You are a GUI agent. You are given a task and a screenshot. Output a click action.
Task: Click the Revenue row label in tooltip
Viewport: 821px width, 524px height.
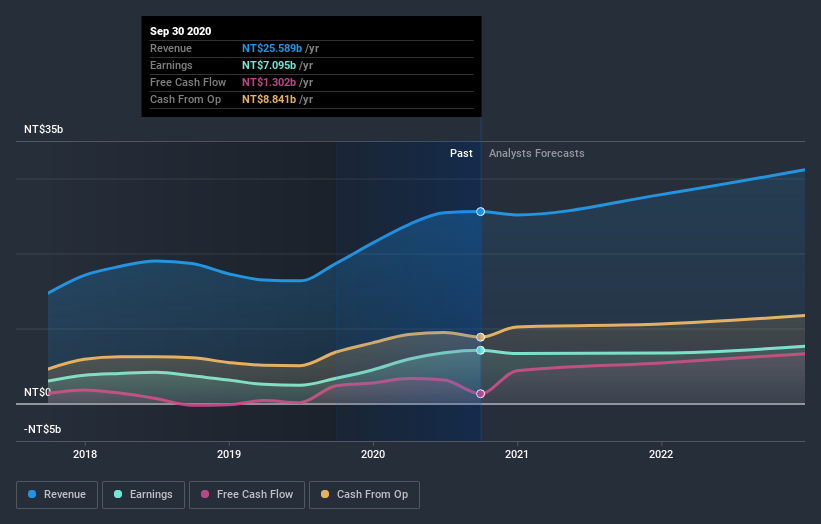171,48
